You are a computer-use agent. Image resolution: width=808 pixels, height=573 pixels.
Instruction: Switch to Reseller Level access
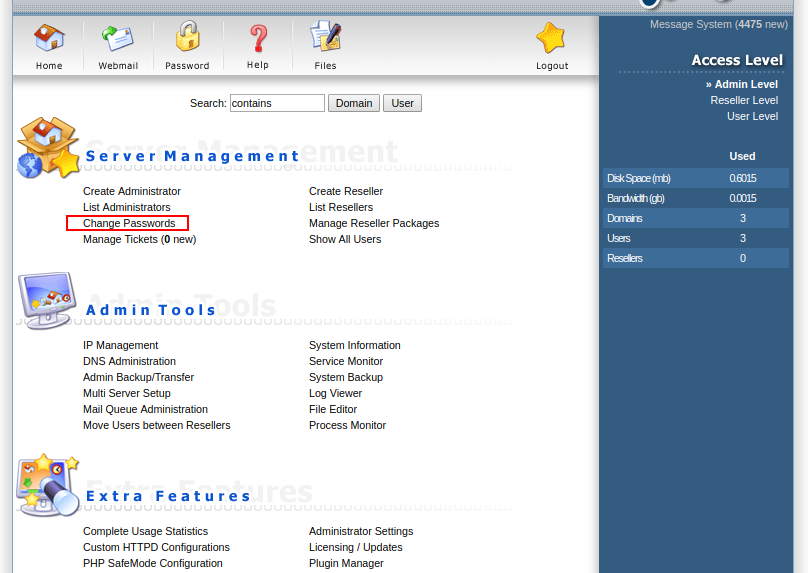pos(744,100)
